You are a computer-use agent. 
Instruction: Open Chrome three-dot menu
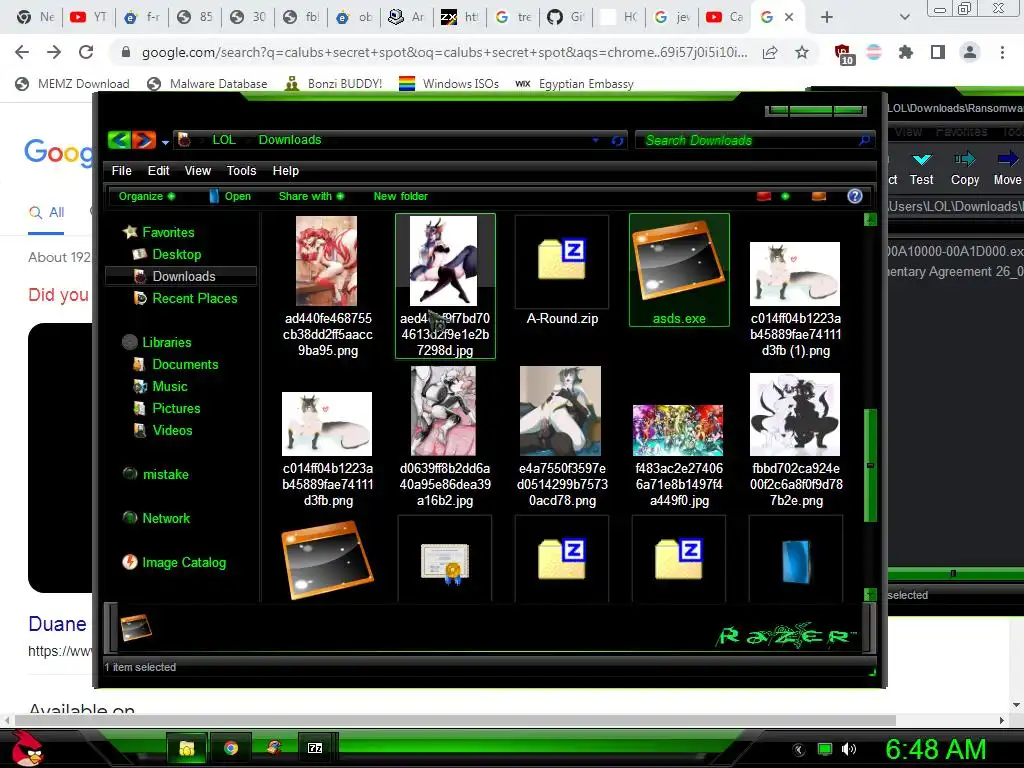[x=1002, y=52]
